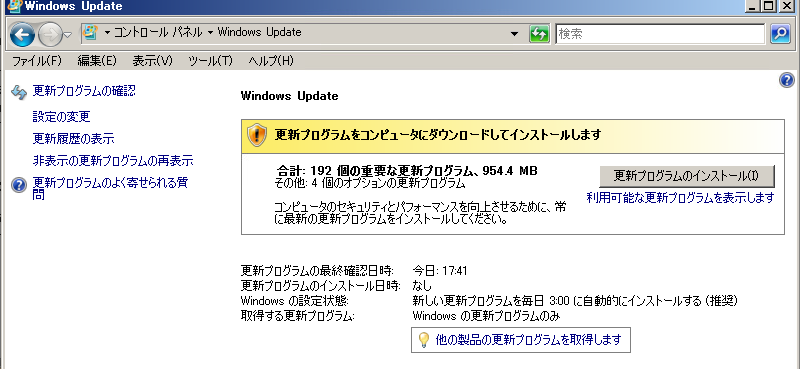This screenshot has height=369, width=800.
Task: Click the 今日: 17:41 last check value
Action: coord(440,270)
